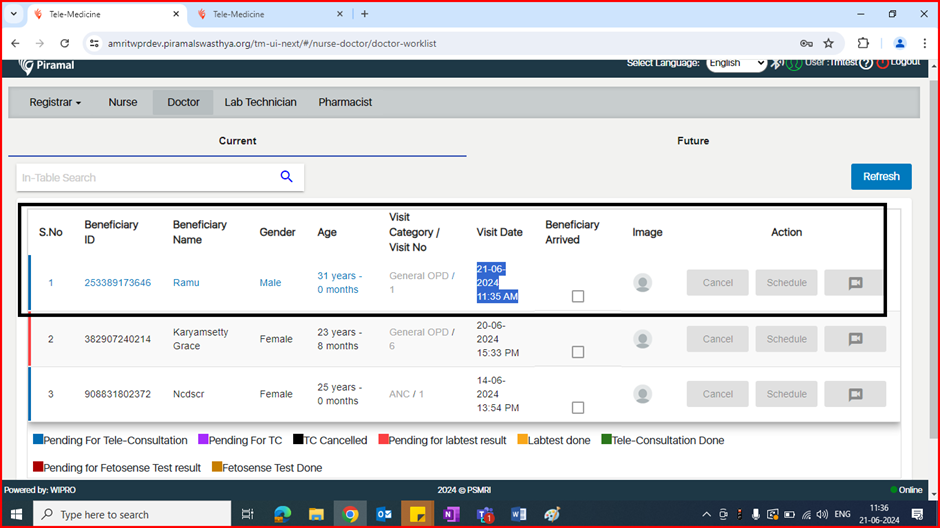Open Chrome tab search chevron
This screenshot has height=528, width=940.
13,14
